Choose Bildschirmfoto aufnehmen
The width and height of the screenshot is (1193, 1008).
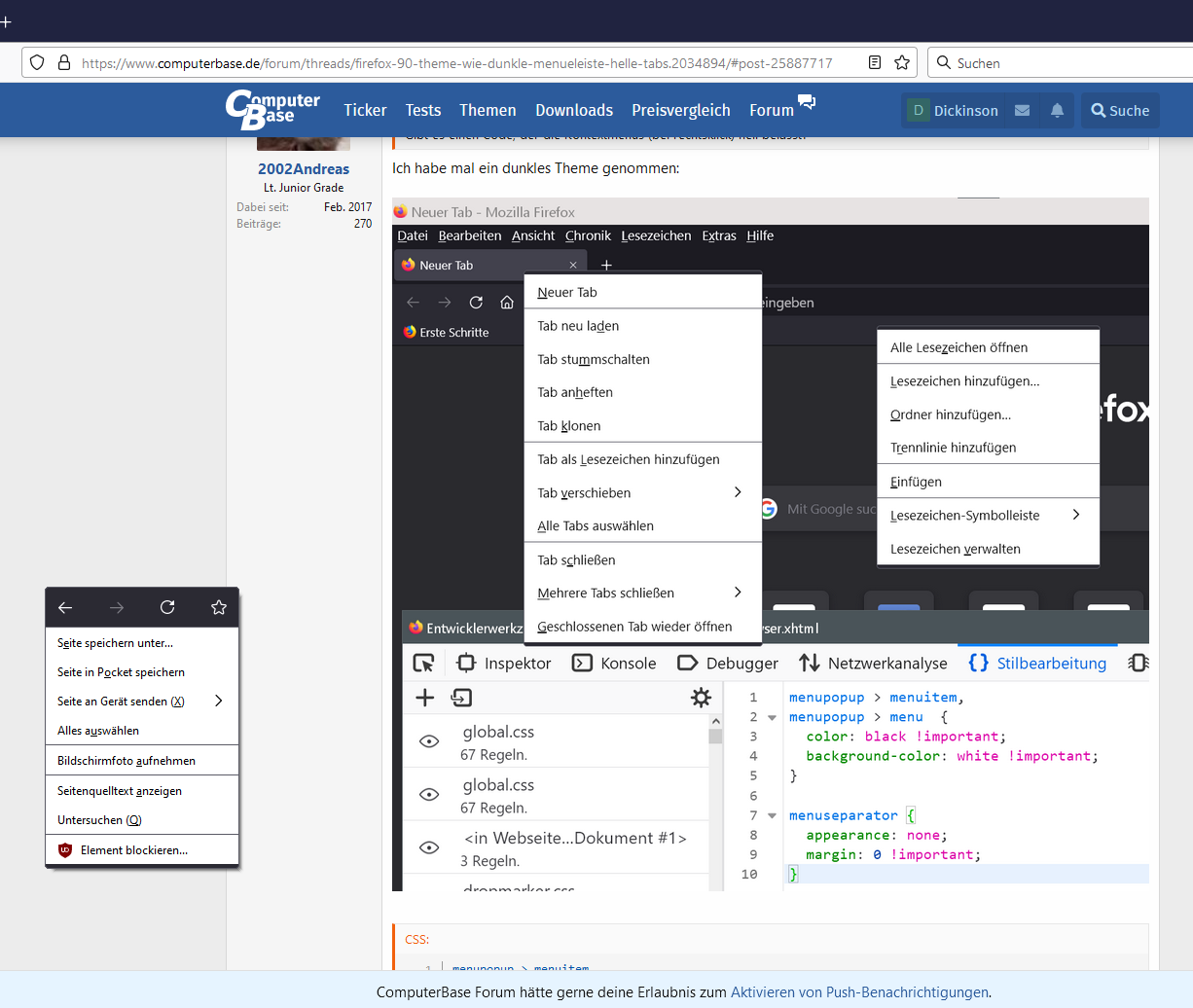click(141, 761)
